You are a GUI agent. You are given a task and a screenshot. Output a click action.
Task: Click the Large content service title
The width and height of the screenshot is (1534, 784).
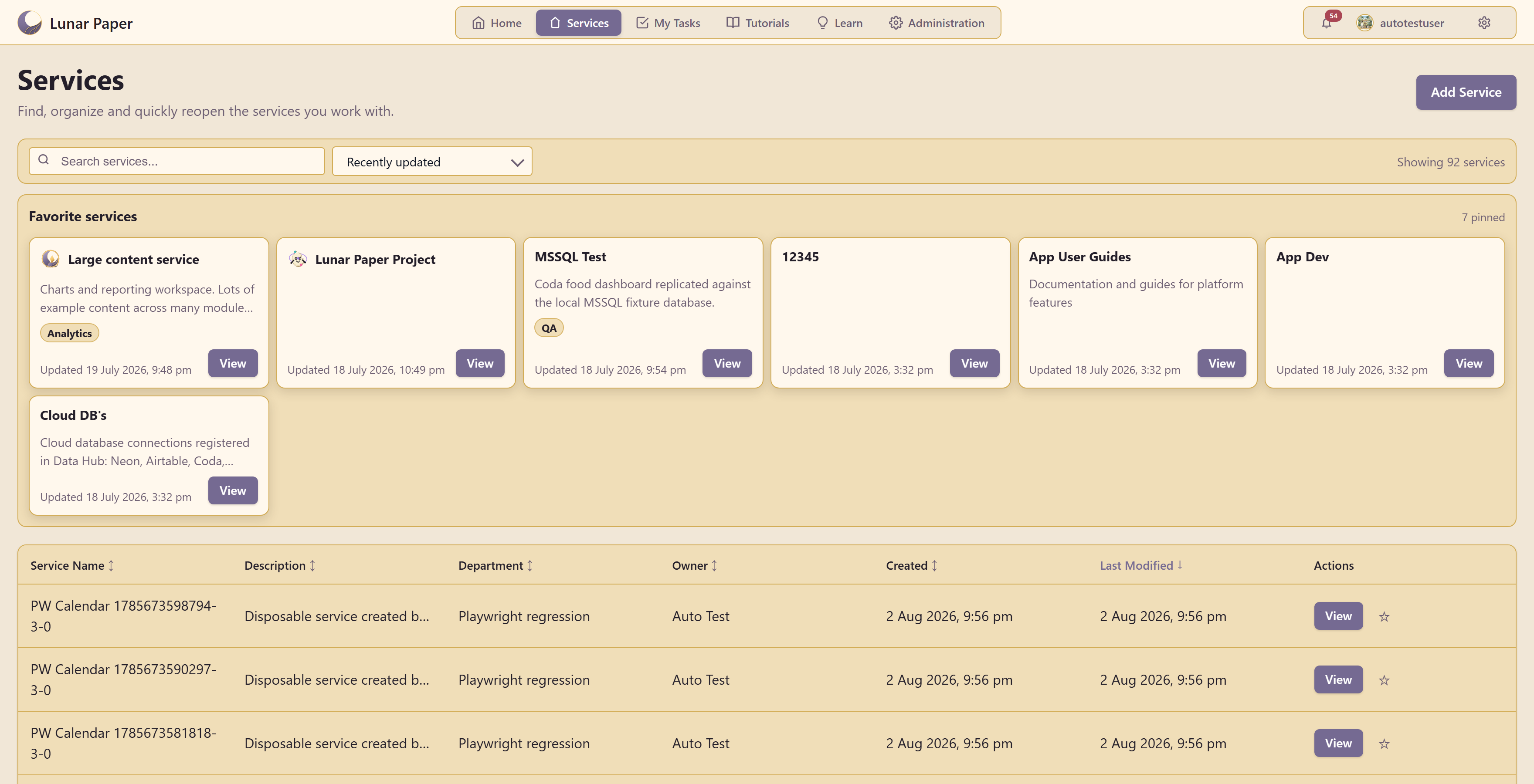(x=133, y=260)
